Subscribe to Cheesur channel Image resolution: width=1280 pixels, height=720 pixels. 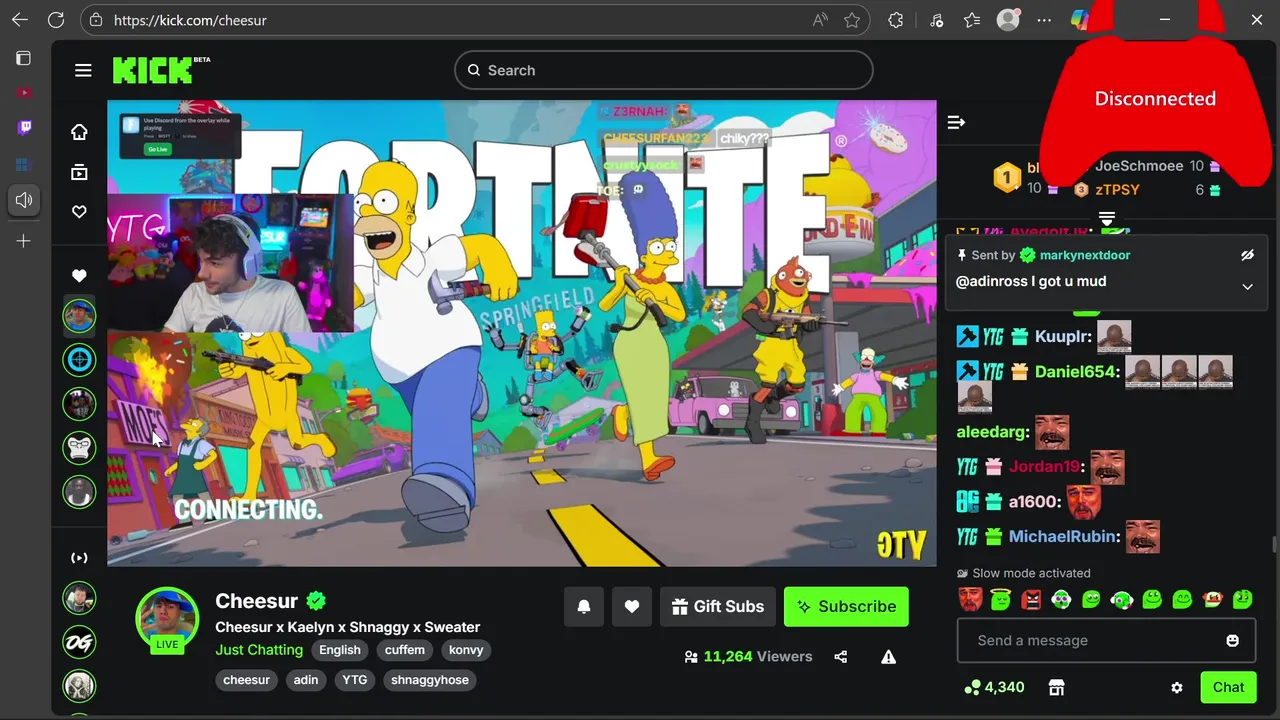point(846,606)
